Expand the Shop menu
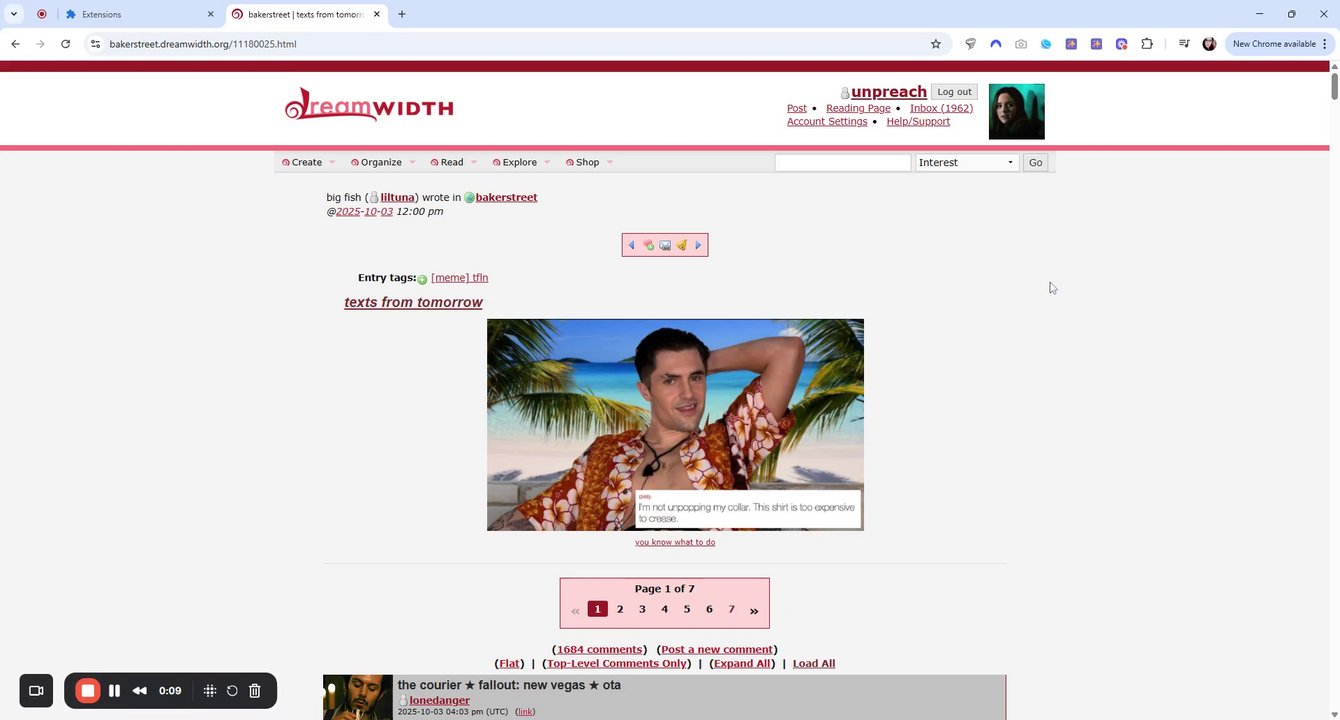The height and width of the screenshot is (720, 1340). point(589,162)
